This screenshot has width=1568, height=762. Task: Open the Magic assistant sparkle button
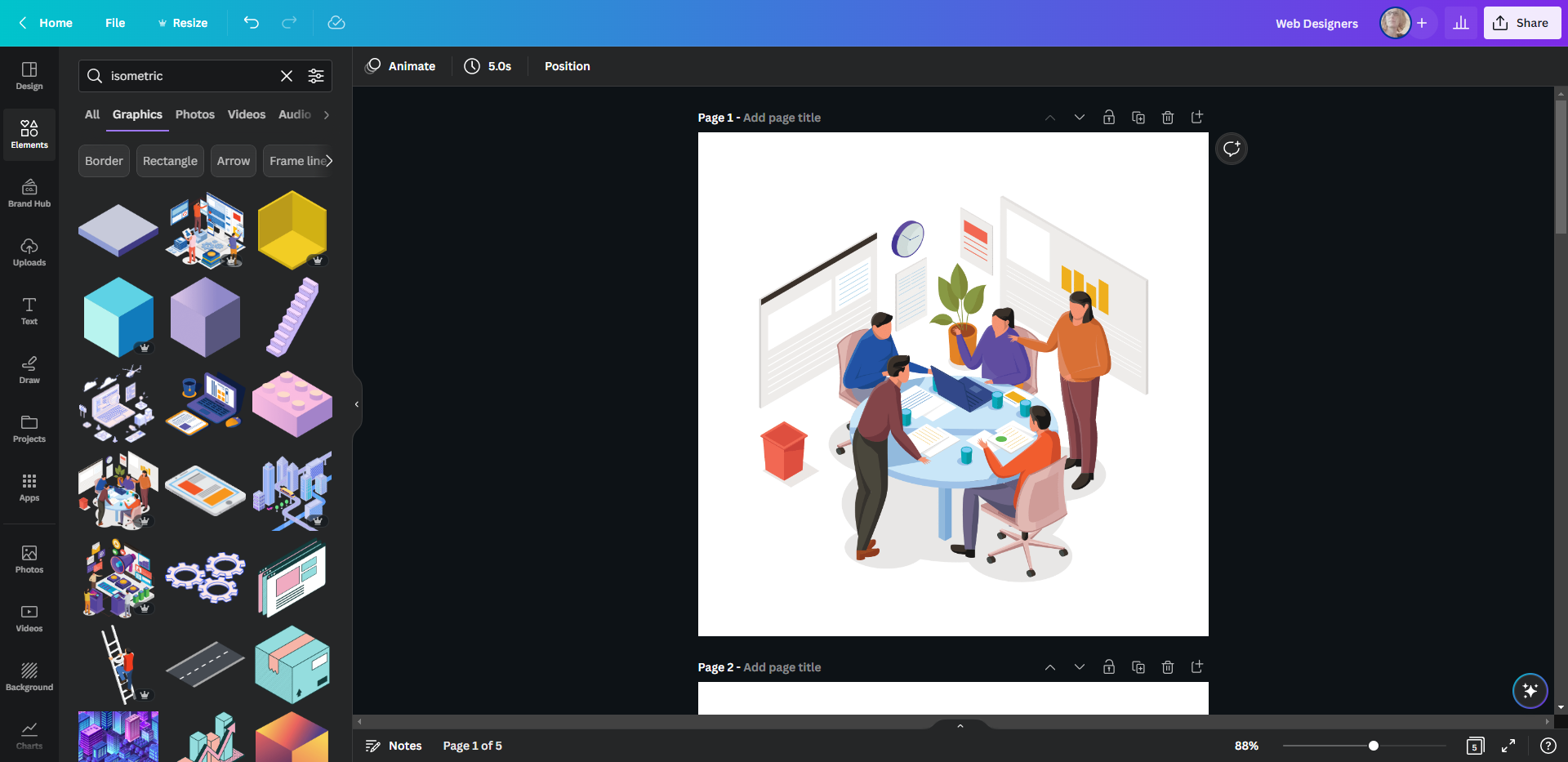click(x=1530, y=691)
